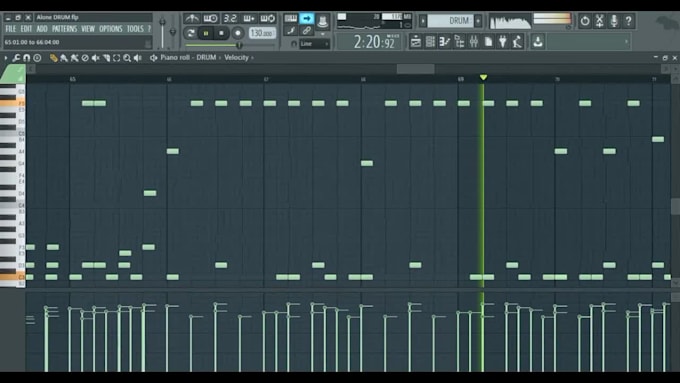Image resolution: width=680 pixels, height=383 pixels.
Task: Activate the Playback speaker tool
Action: 138,58
